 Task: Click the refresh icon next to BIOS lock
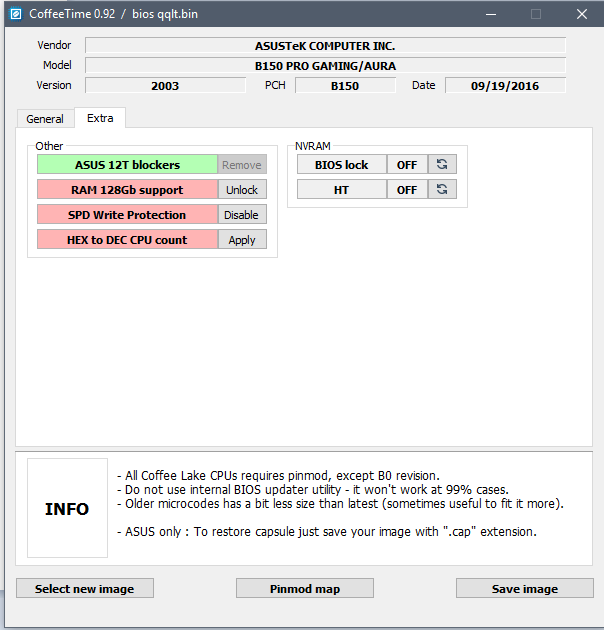[x=442, y=164]
